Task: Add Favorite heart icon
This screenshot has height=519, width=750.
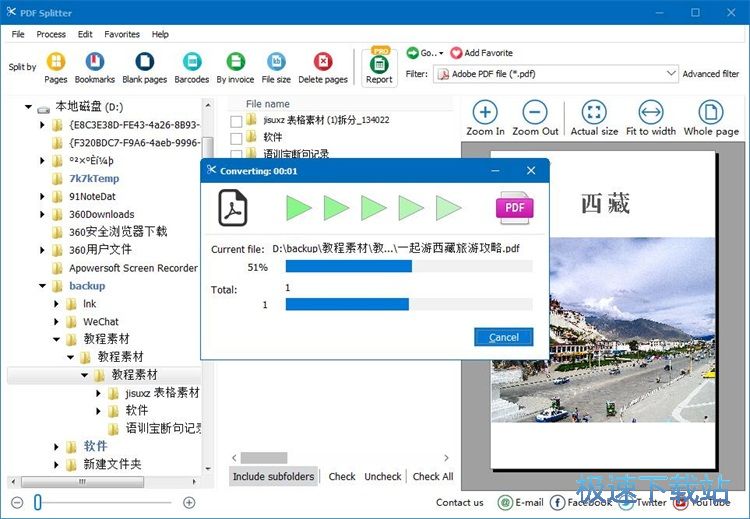Action: tap(456, 53)
